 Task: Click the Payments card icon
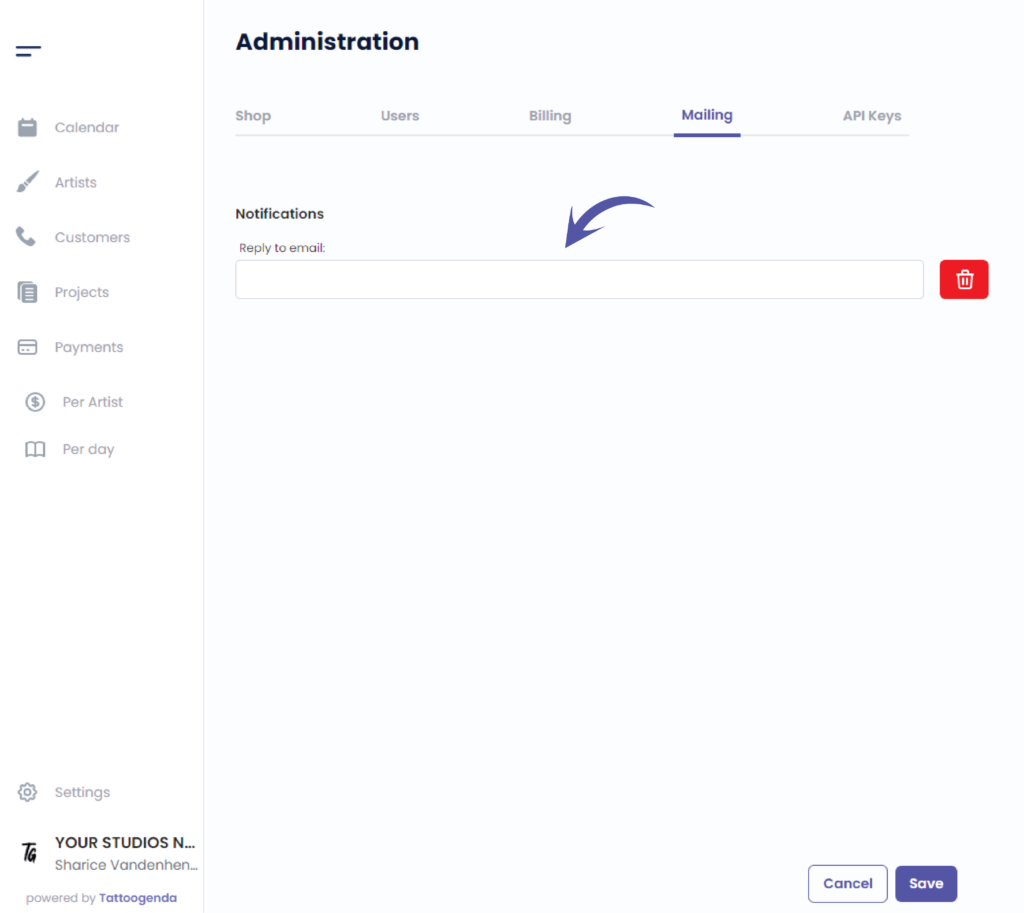pyautogui.click(x=27, y=347)
